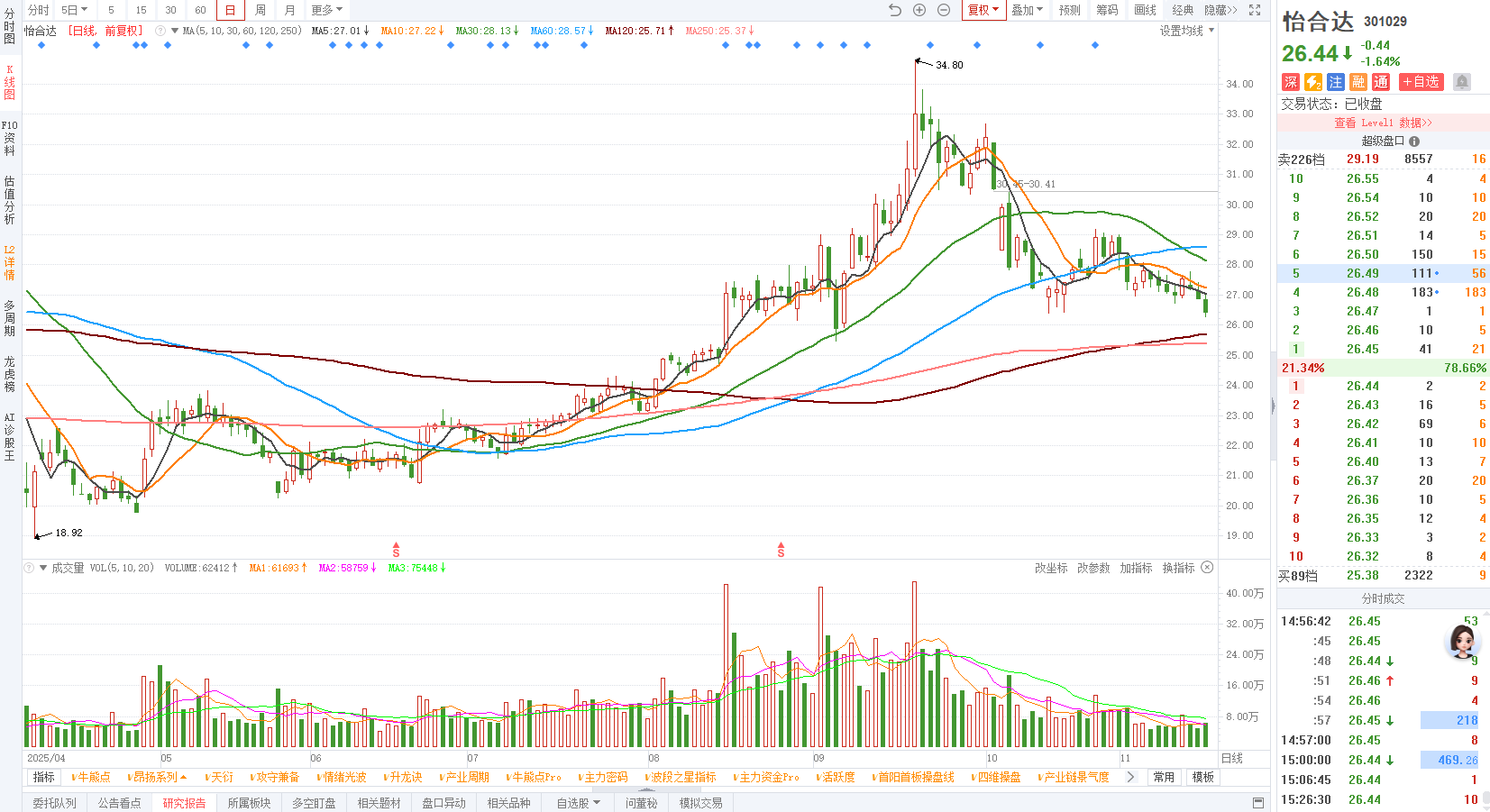Open the 设置均线 dropdown
This screenshot has height=812, width=1490.
coord(1186,31)
